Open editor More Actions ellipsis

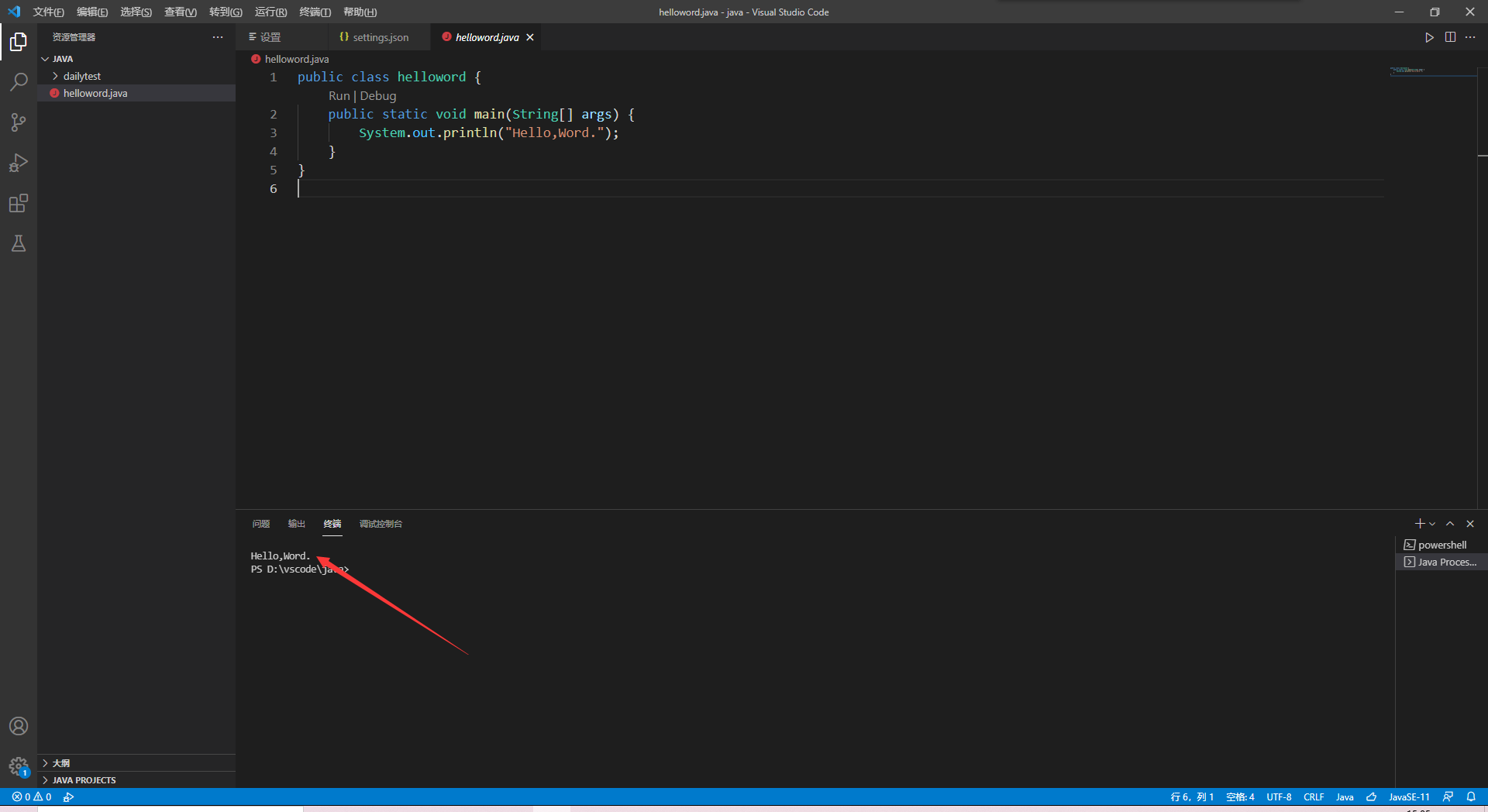click(x=1470, y=37)
